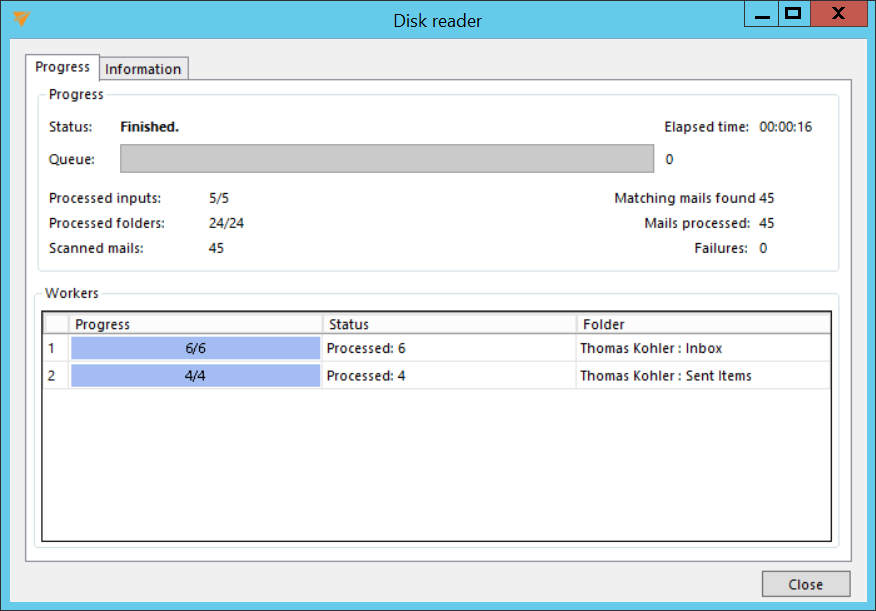Screen dimensions: 876x611
Task: Click the 'Processed: 4' status cell
Action: tap(449, 376)
